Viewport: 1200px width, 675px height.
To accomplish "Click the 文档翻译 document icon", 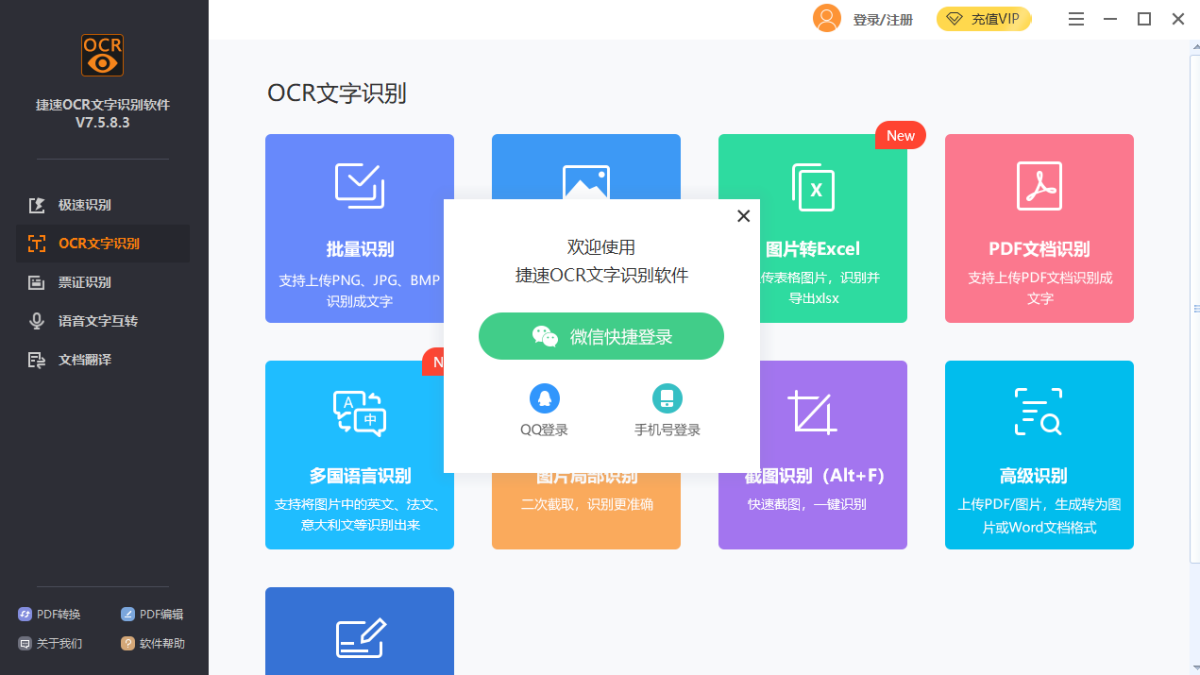I will (37, 359).
